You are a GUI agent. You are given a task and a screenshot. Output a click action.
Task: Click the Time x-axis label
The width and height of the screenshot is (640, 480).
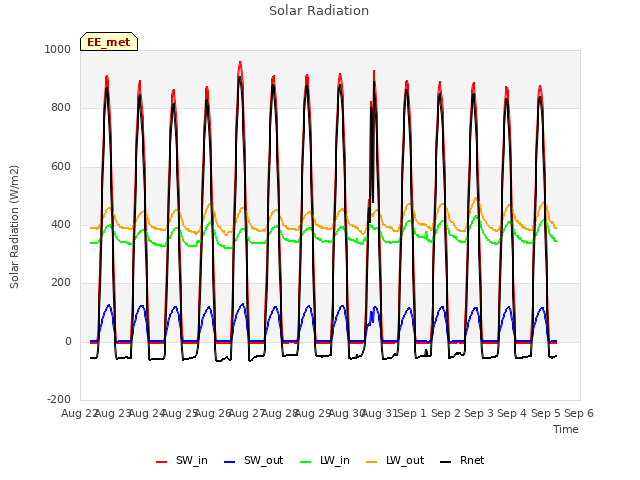click(x=566, y=429)
